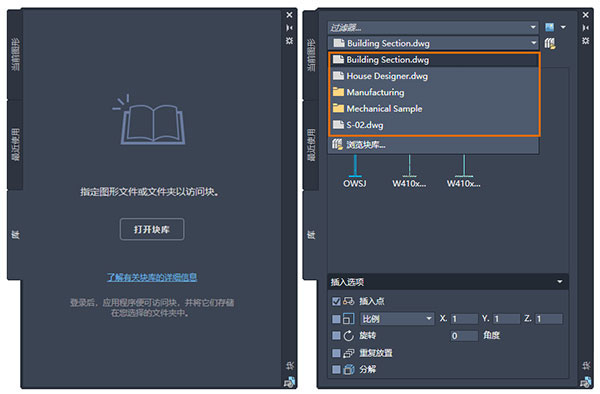Viewport: 600px width, 394px height.
Task: Click the Mechanical Sample folder icon
Action: [x=338, y=108]
